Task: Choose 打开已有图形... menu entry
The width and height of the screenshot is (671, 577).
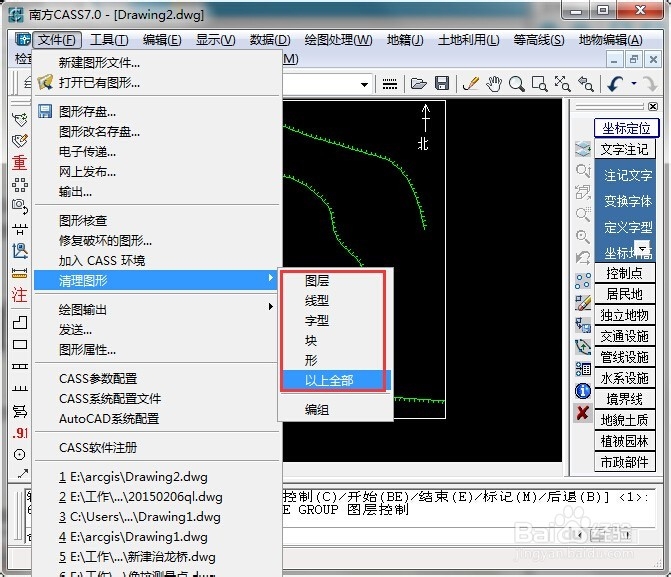Action: [157, 83]
